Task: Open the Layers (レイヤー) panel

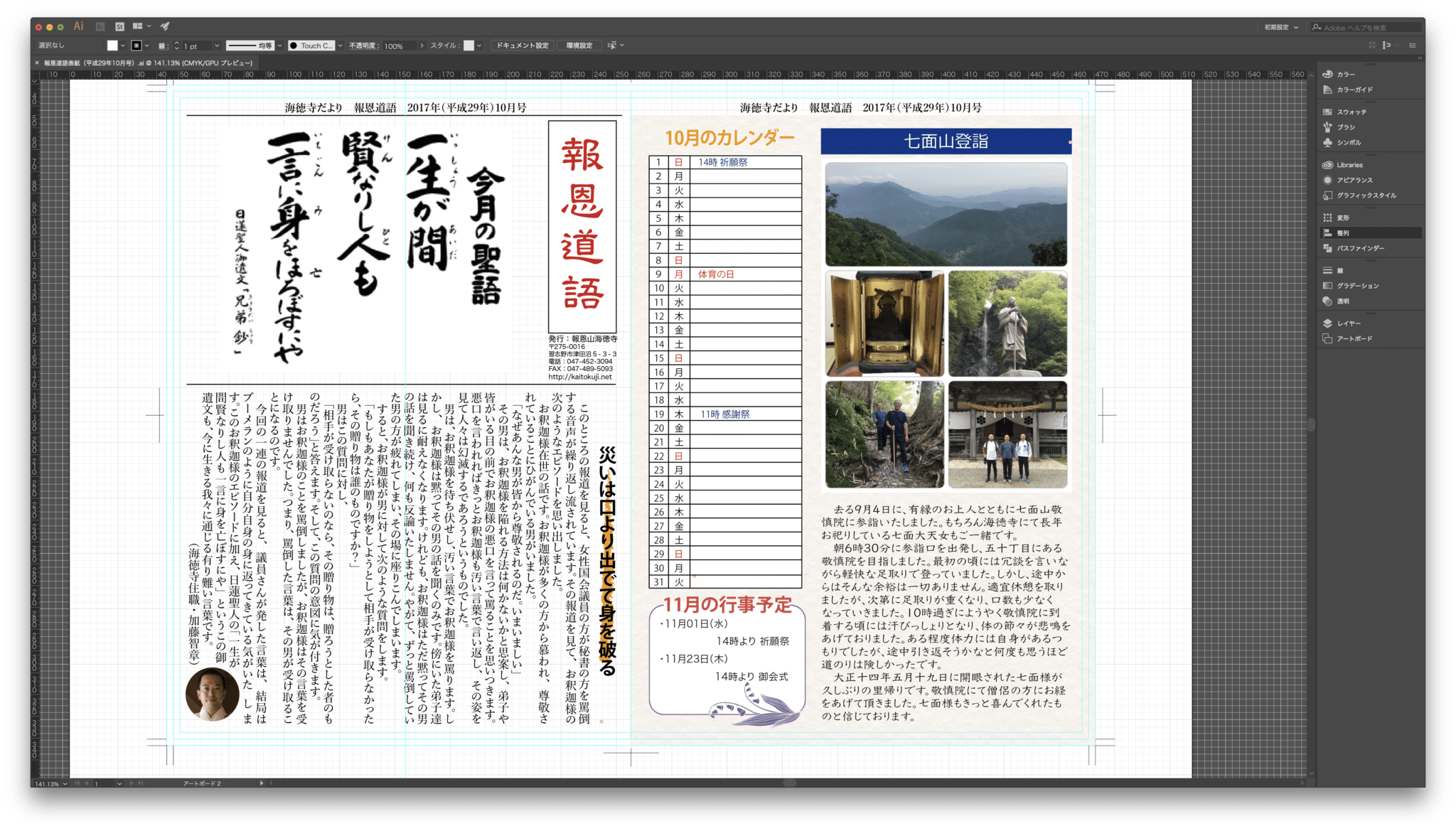Action: point(1348,323)
